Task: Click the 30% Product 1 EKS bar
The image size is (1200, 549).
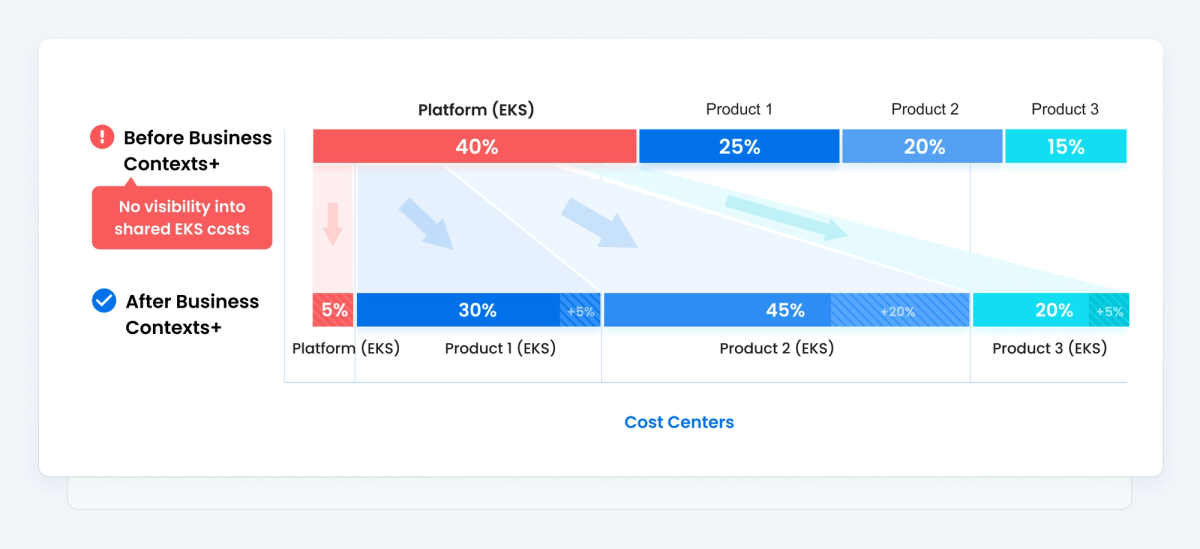Action: (x=478, y=310)
